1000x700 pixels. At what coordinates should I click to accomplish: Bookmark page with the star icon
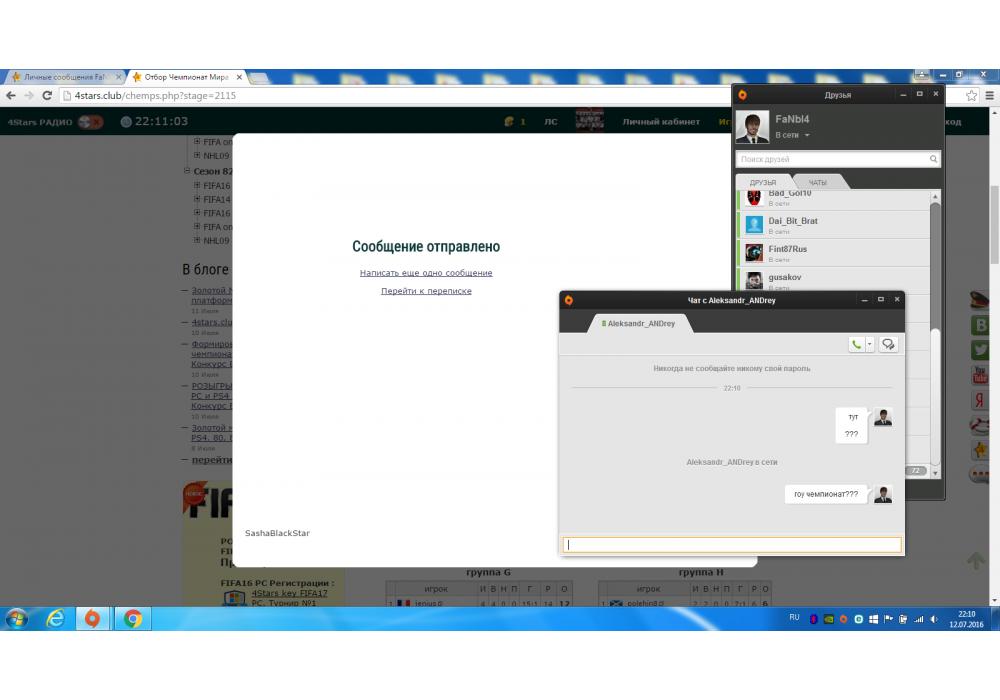pyautogui.click(x=971, y=96)
